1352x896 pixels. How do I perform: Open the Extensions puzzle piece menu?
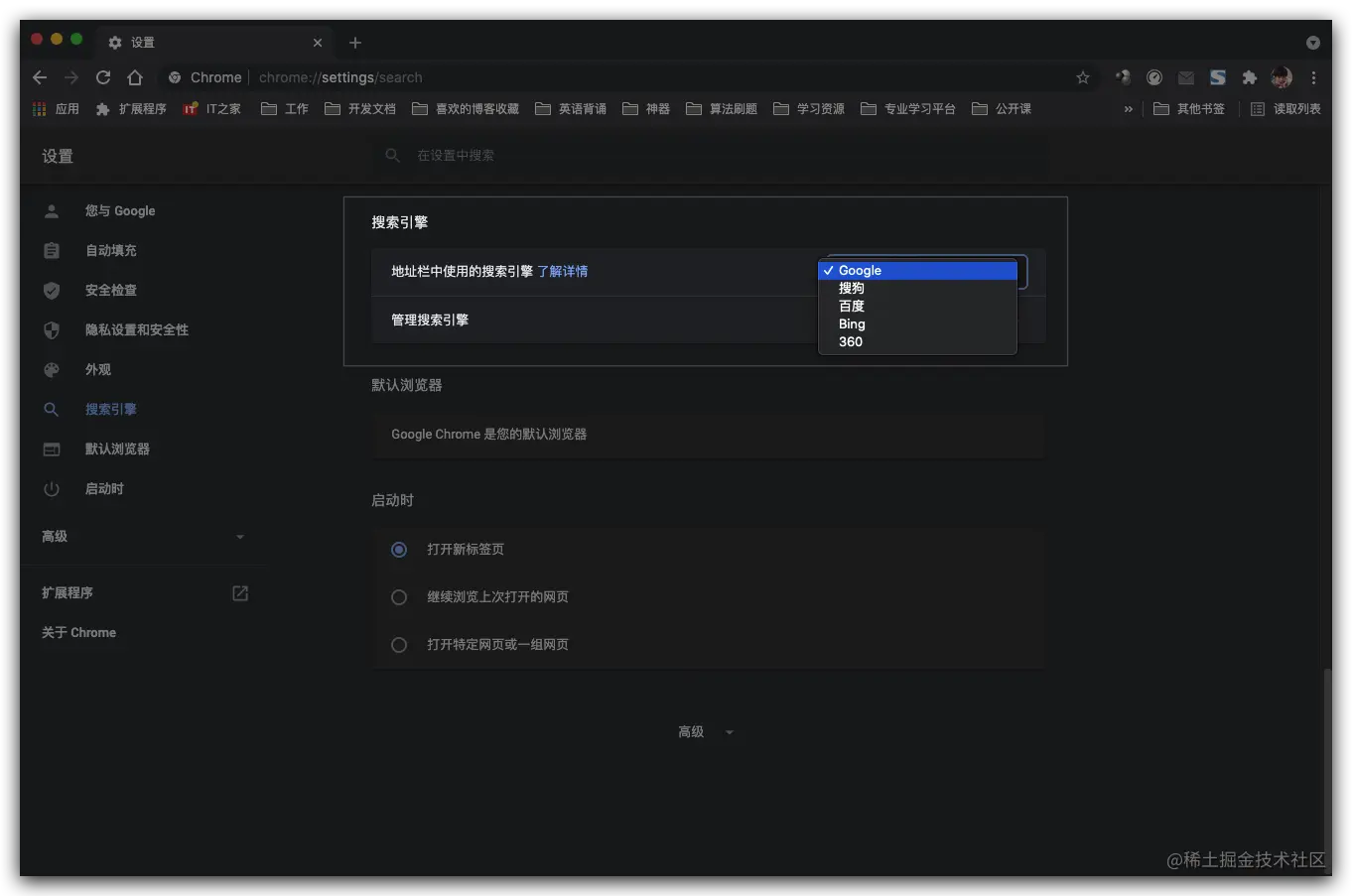[1250, 77]
